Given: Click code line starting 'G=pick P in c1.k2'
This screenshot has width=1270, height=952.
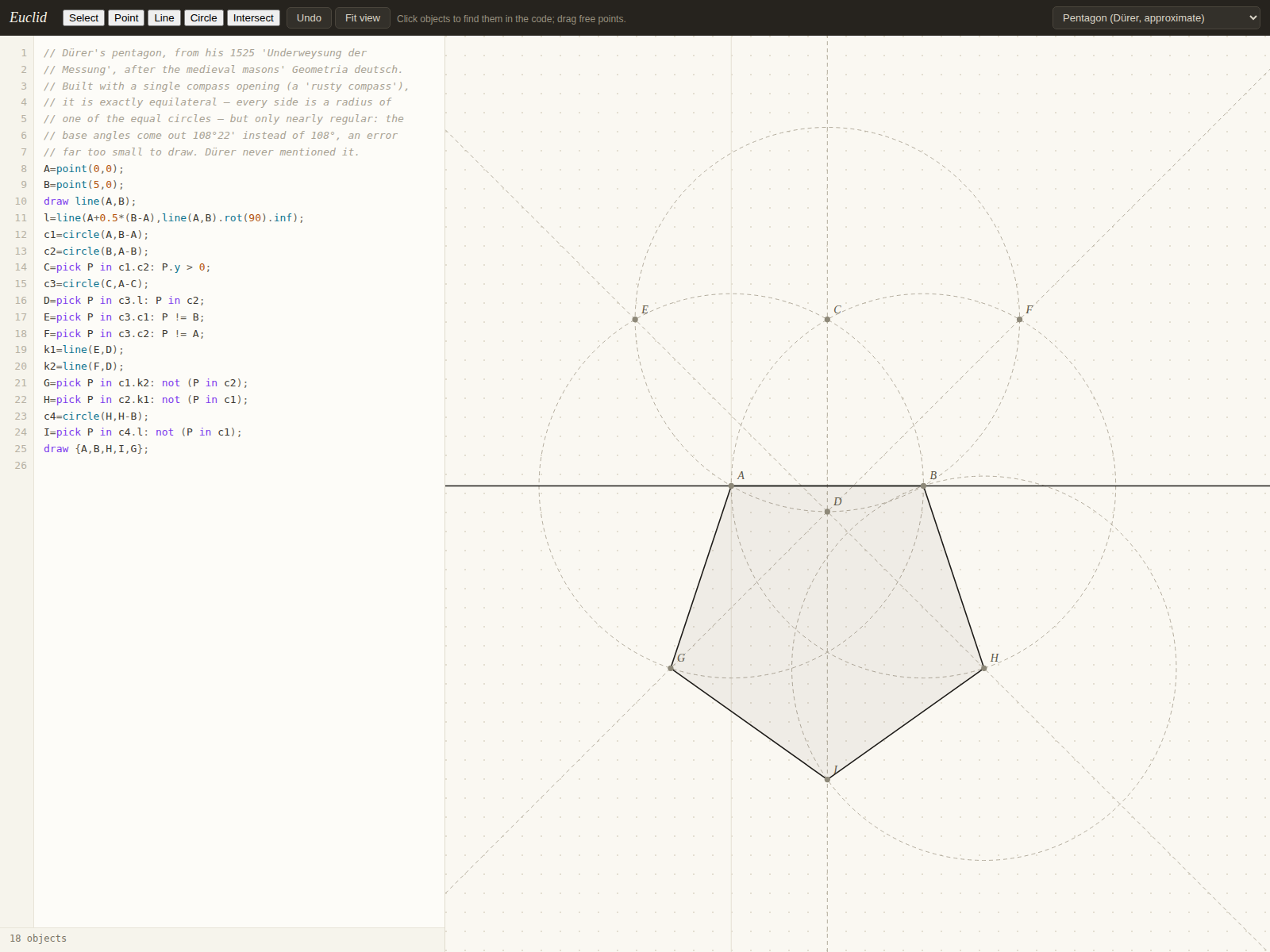Looking at the screenshot, I should (146, 383).
